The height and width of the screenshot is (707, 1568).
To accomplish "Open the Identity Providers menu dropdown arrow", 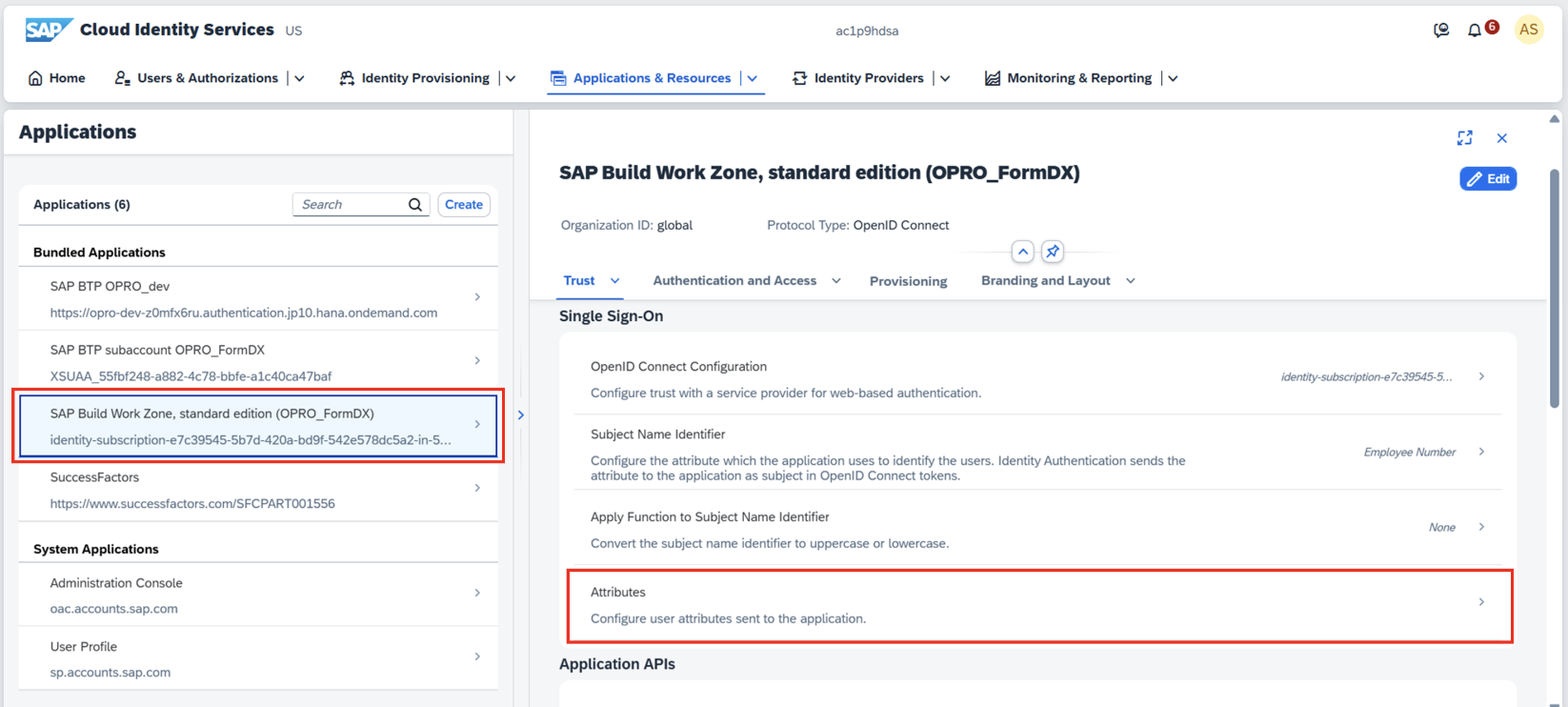I will pyautogui.click(x=945, y=78).
